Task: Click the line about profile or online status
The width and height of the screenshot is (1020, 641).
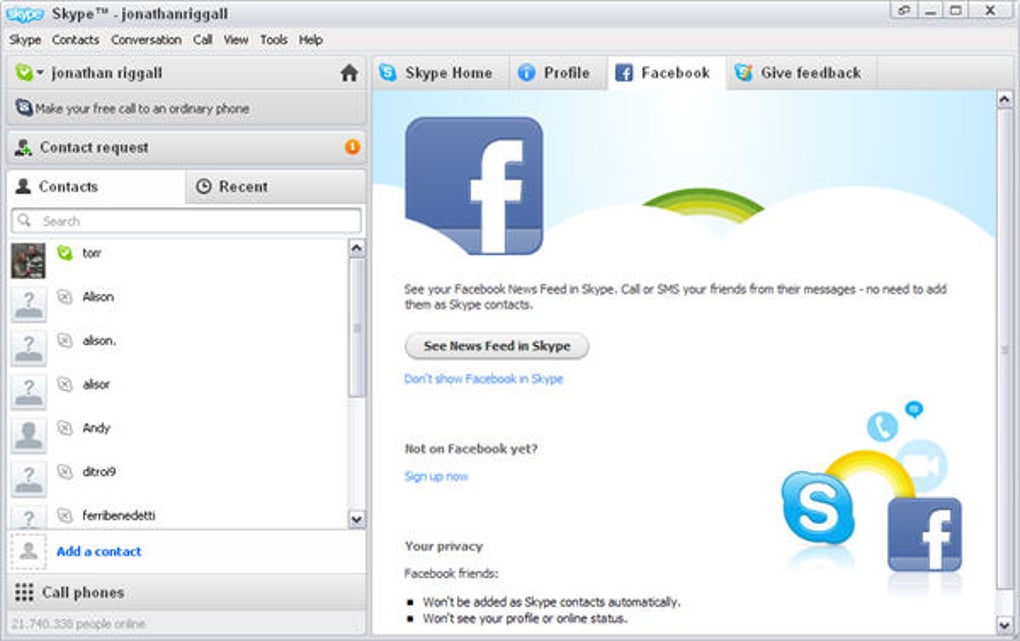Action: (x=525, y=618)
